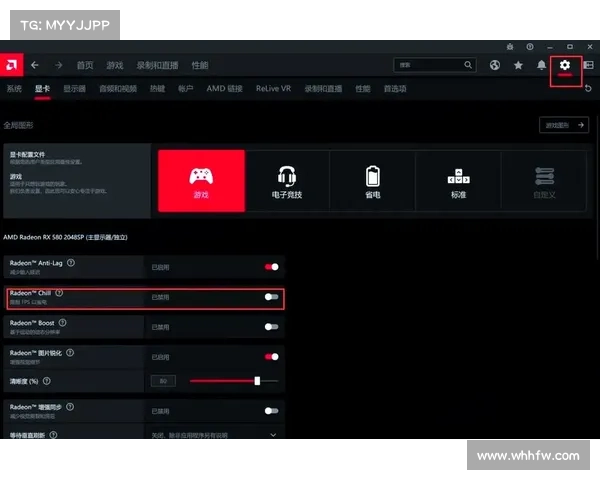Click the bug report icon

pos(510,47)
